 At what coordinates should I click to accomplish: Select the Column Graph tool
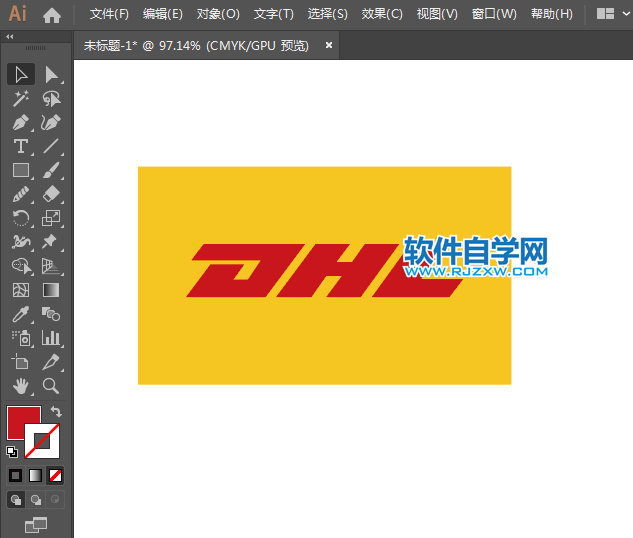click(51, 338)
